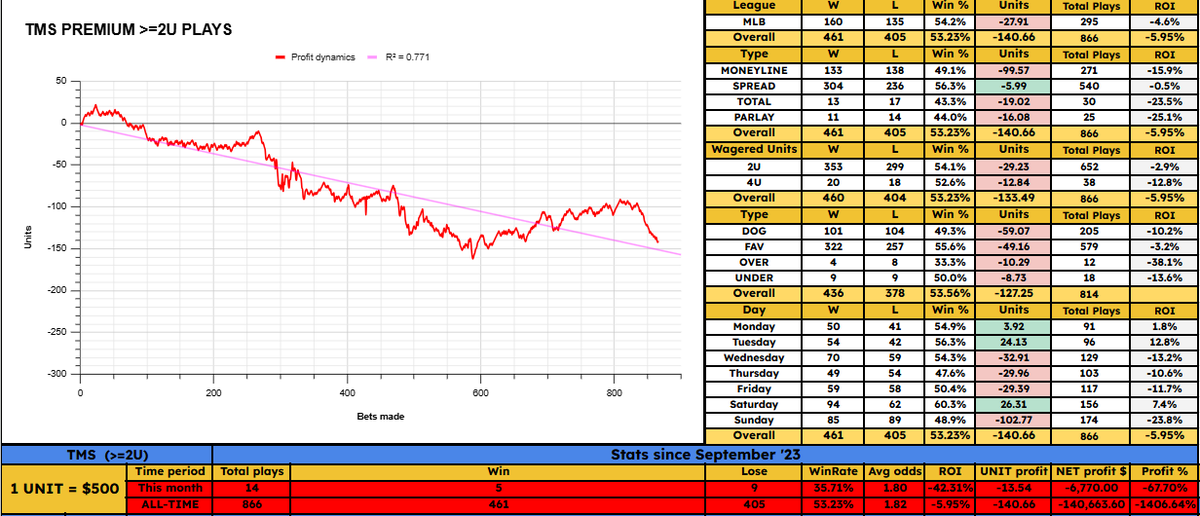Select the chart title TMS PREMIUM >=2U PLAYS
The width and height of the screenshot is (1200, 516).
129,30
